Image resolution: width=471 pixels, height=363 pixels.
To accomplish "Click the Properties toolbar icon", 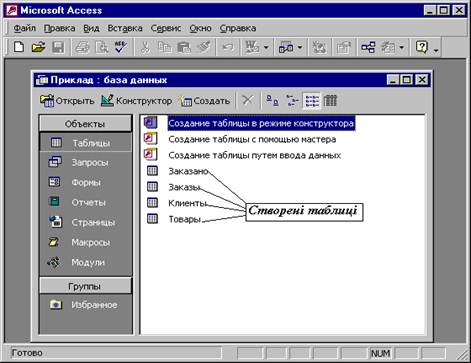I will (x=343, y=47).
